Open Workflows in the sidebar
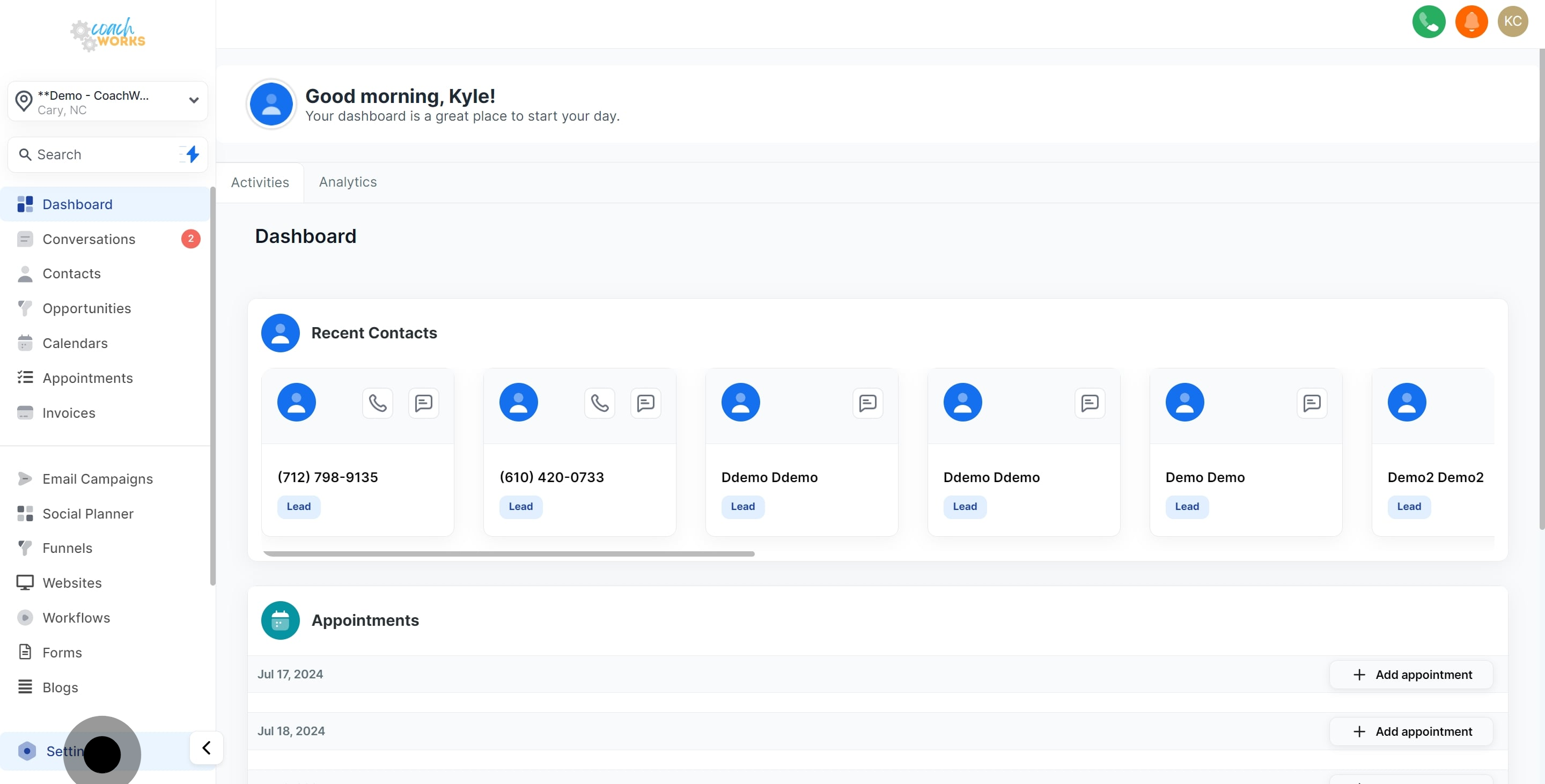This screenshot has width=1545, height=784. tap(76, 617)
